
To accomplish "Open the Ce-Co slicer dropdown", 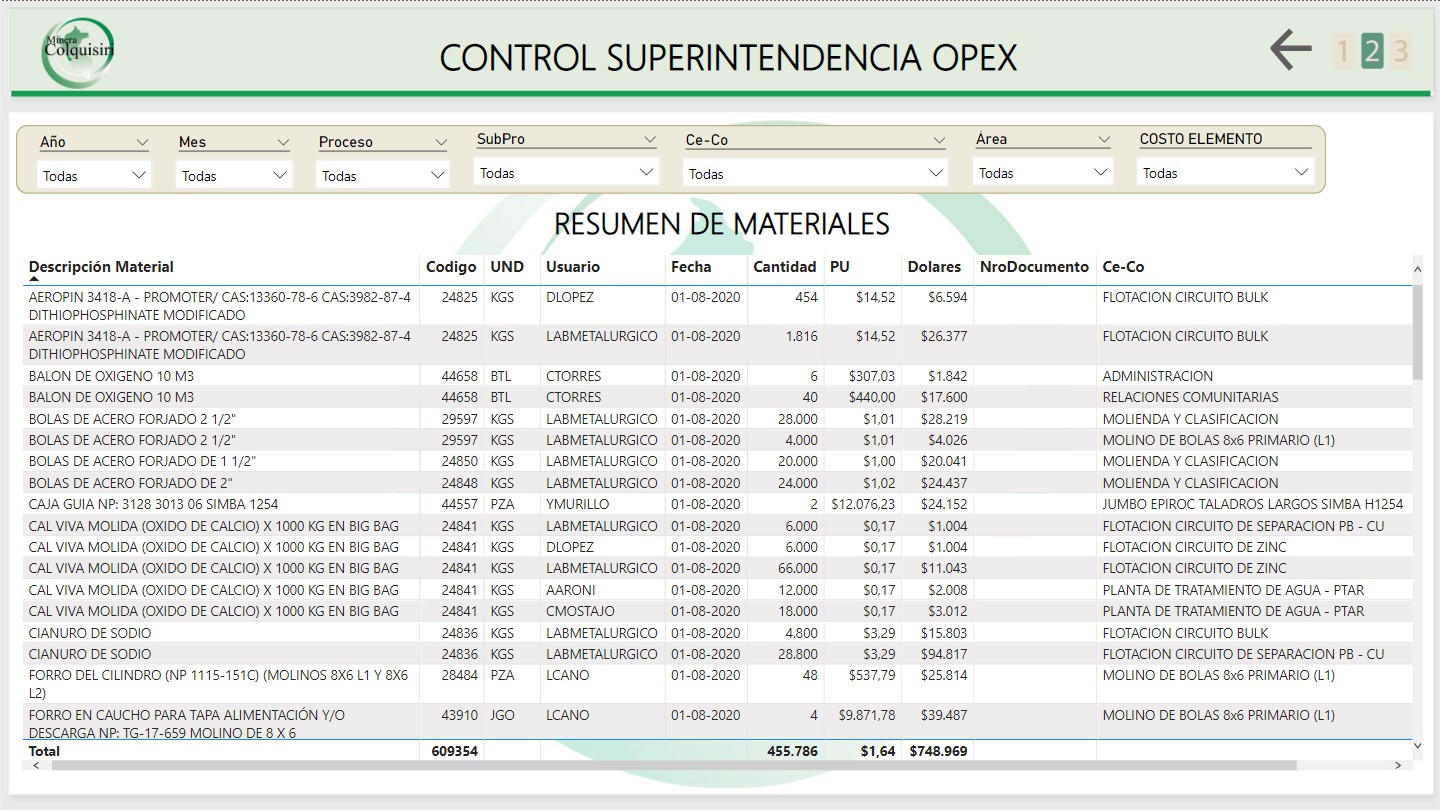I will coord(815,173).
